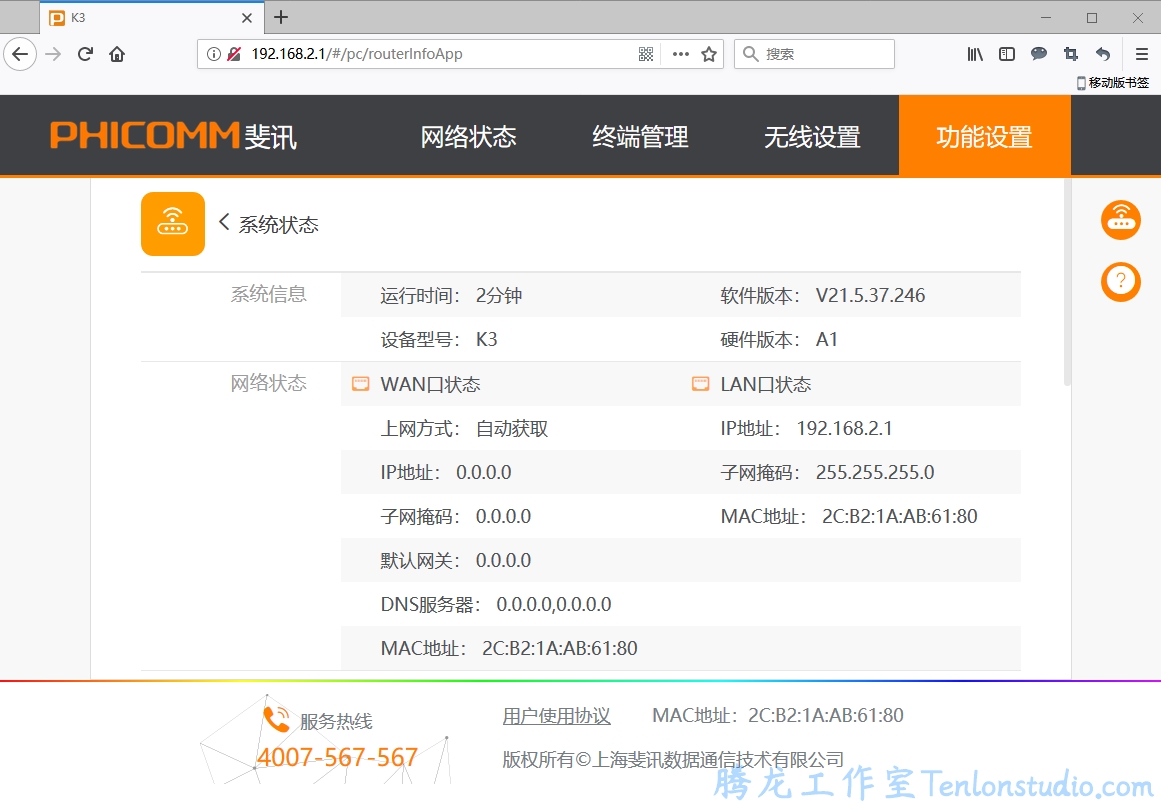Click the LAN口状态 heading text
The image size is (1161, 810).
click(766, 384)
